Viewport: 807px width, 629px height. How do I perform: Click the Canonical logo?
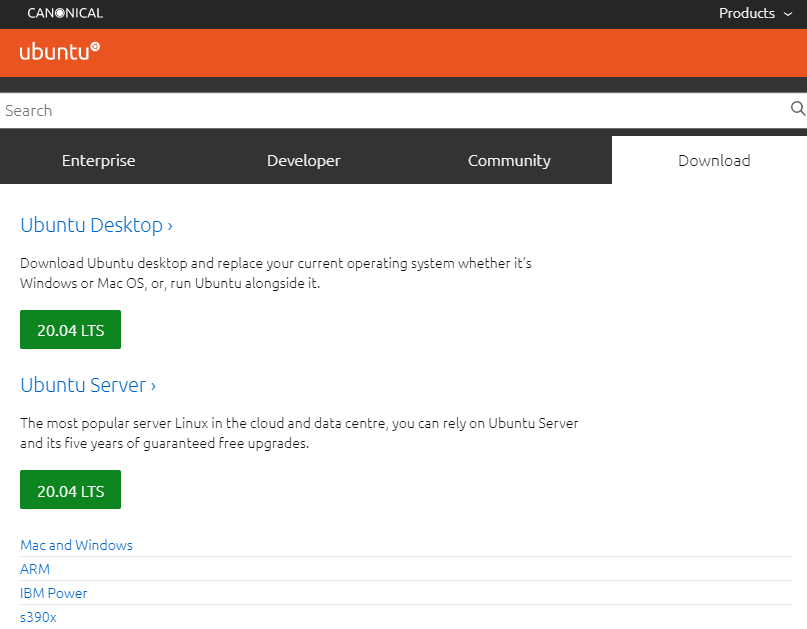[65, 13]
